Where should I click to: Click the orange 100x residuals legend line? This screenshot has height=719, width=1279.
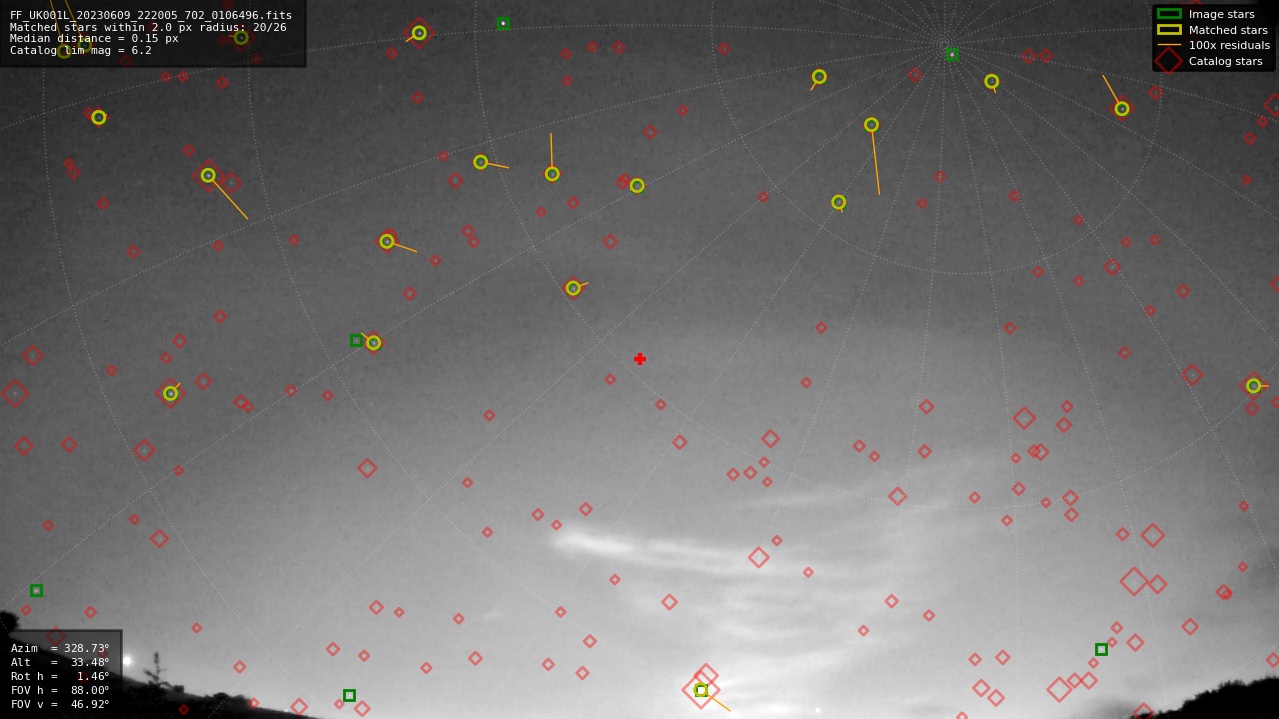(1169, 45)
